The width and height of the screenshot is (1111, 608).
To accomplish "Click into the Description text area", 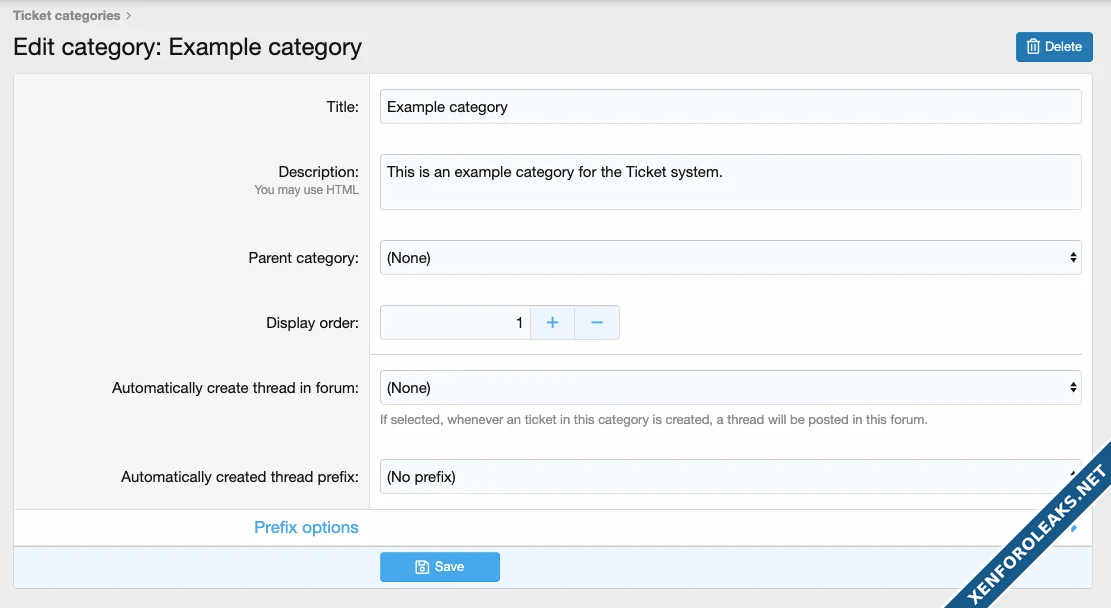I will (730, 182).
